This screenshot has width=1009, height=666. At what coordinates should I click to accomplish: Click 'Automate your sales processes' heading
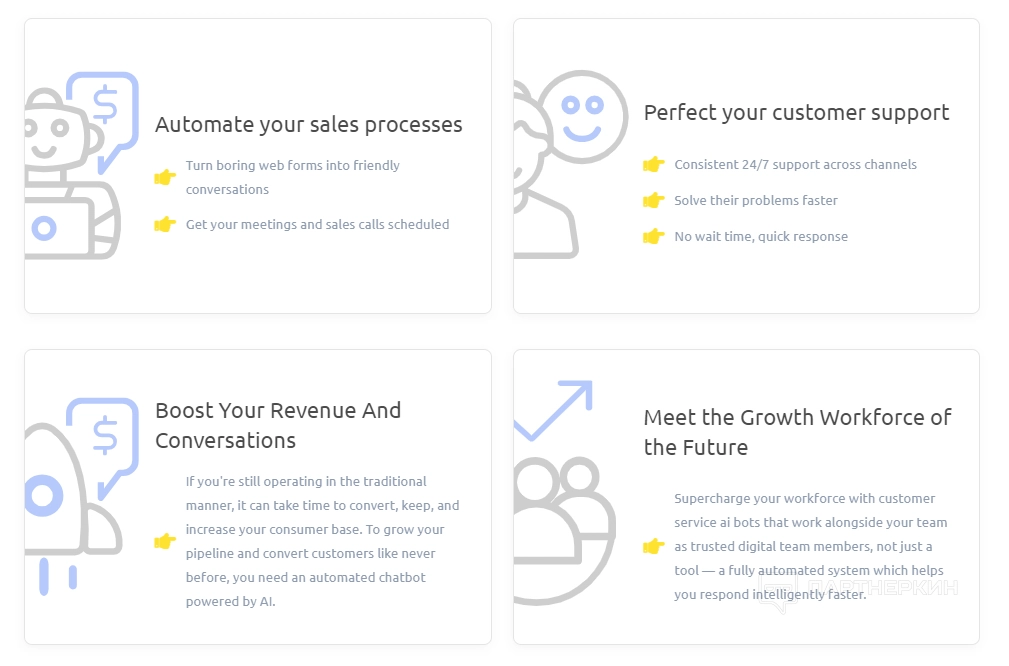coord(308,125)
